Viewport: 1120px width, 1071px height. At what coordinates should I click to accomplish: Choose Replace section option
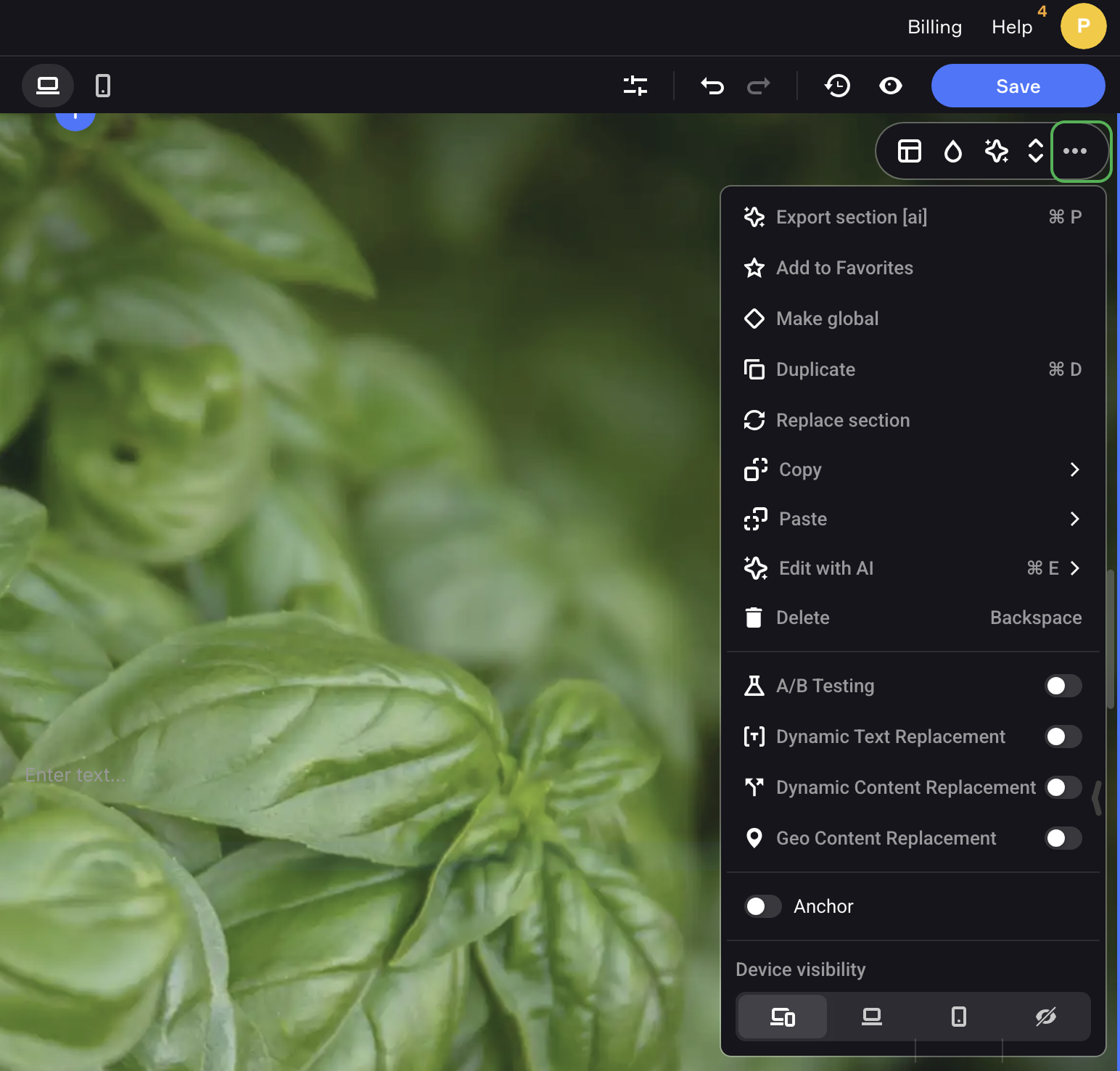coord(842,420)
